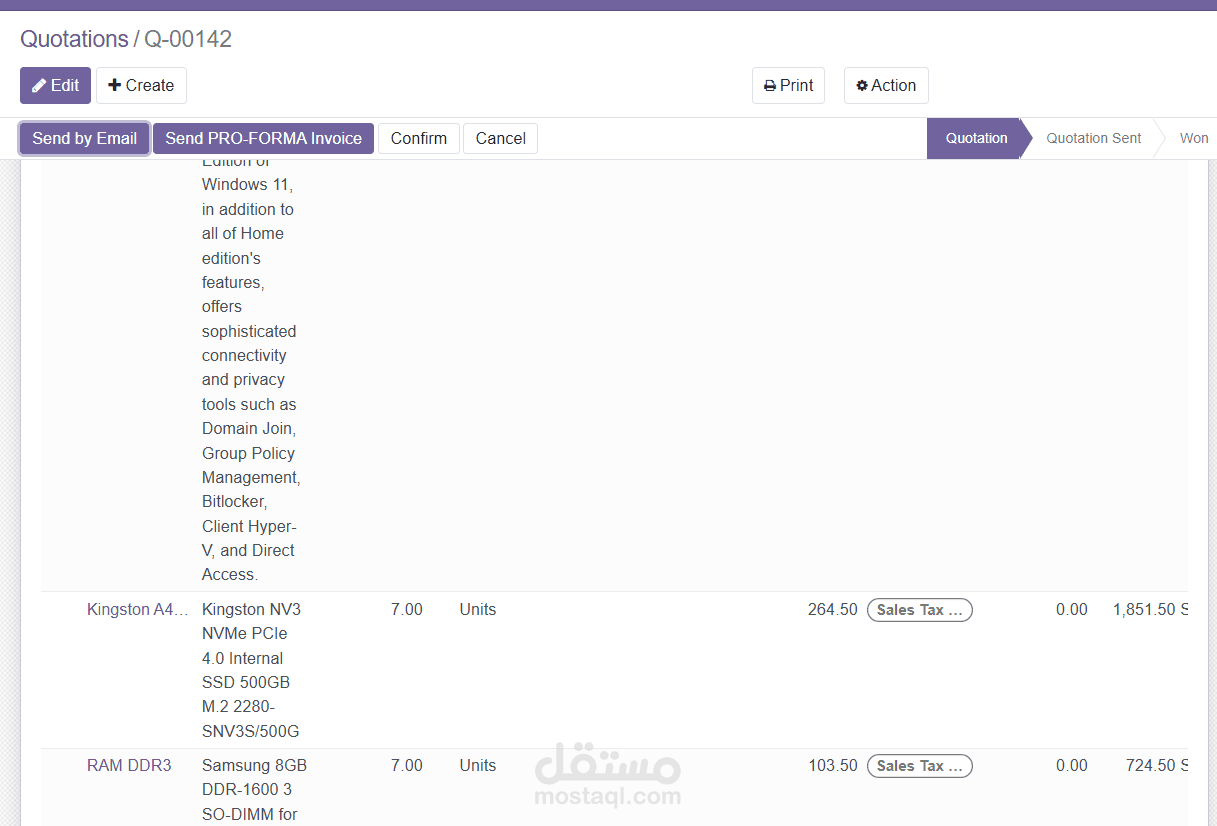Click Units in the RAM DDR3 row
Viewport: 1217px width, 826px height.
tap(478, 765)
